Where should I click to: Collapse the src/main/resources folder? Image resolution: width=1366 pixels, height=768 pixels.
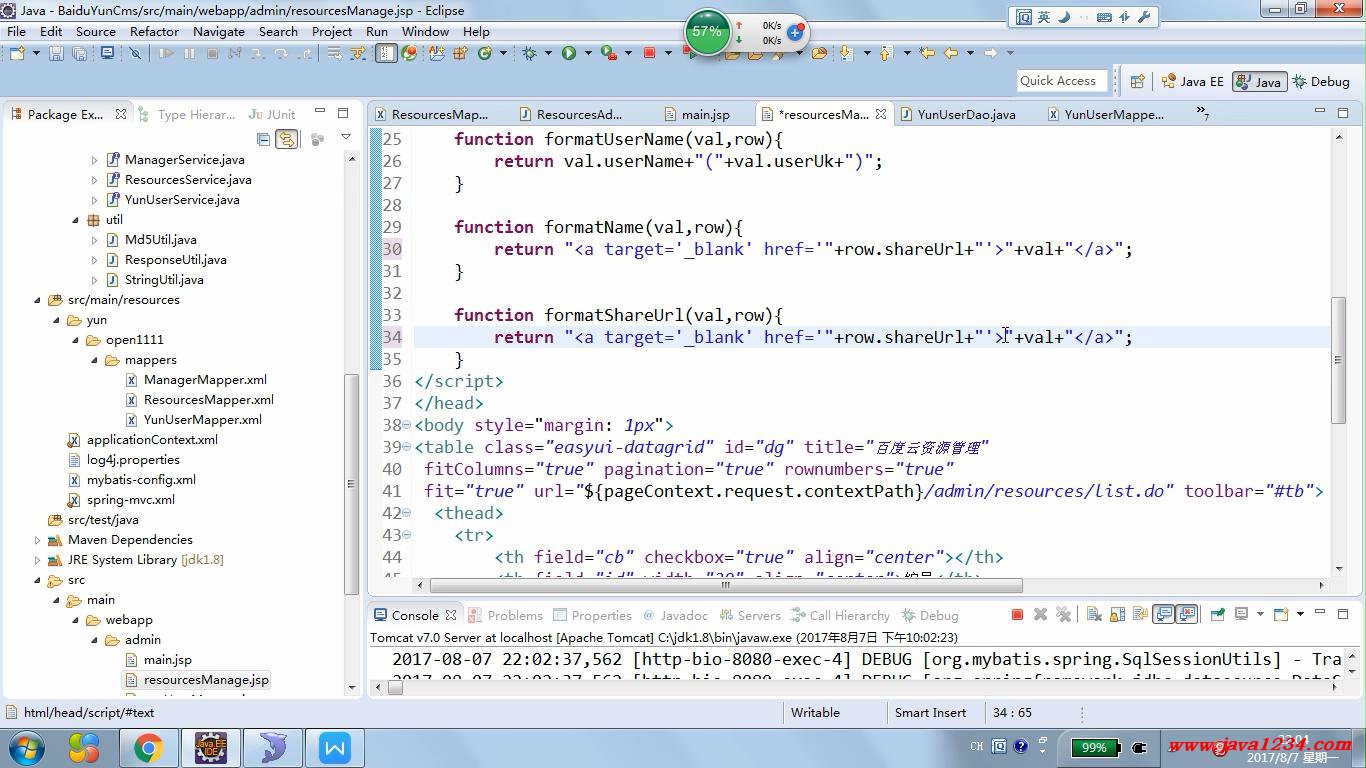38,300
